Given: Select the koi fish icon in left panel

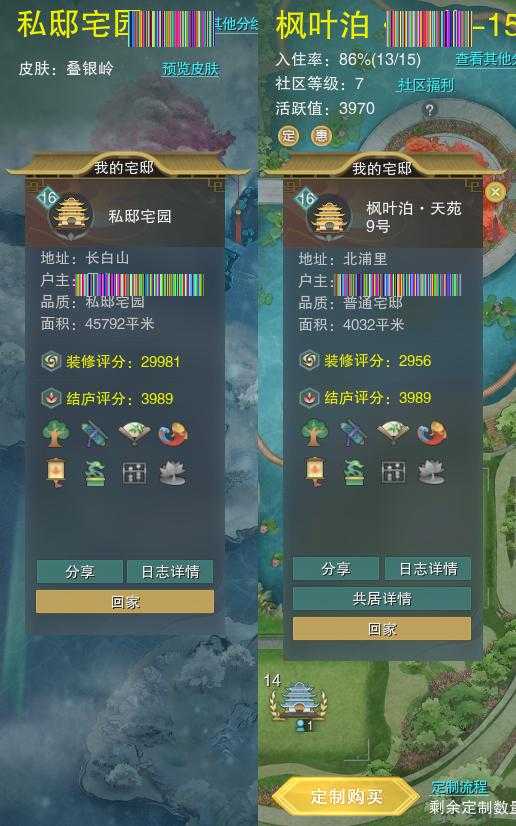Looking at the screenshot, I should pyautogui.click(x=173, y=434).
